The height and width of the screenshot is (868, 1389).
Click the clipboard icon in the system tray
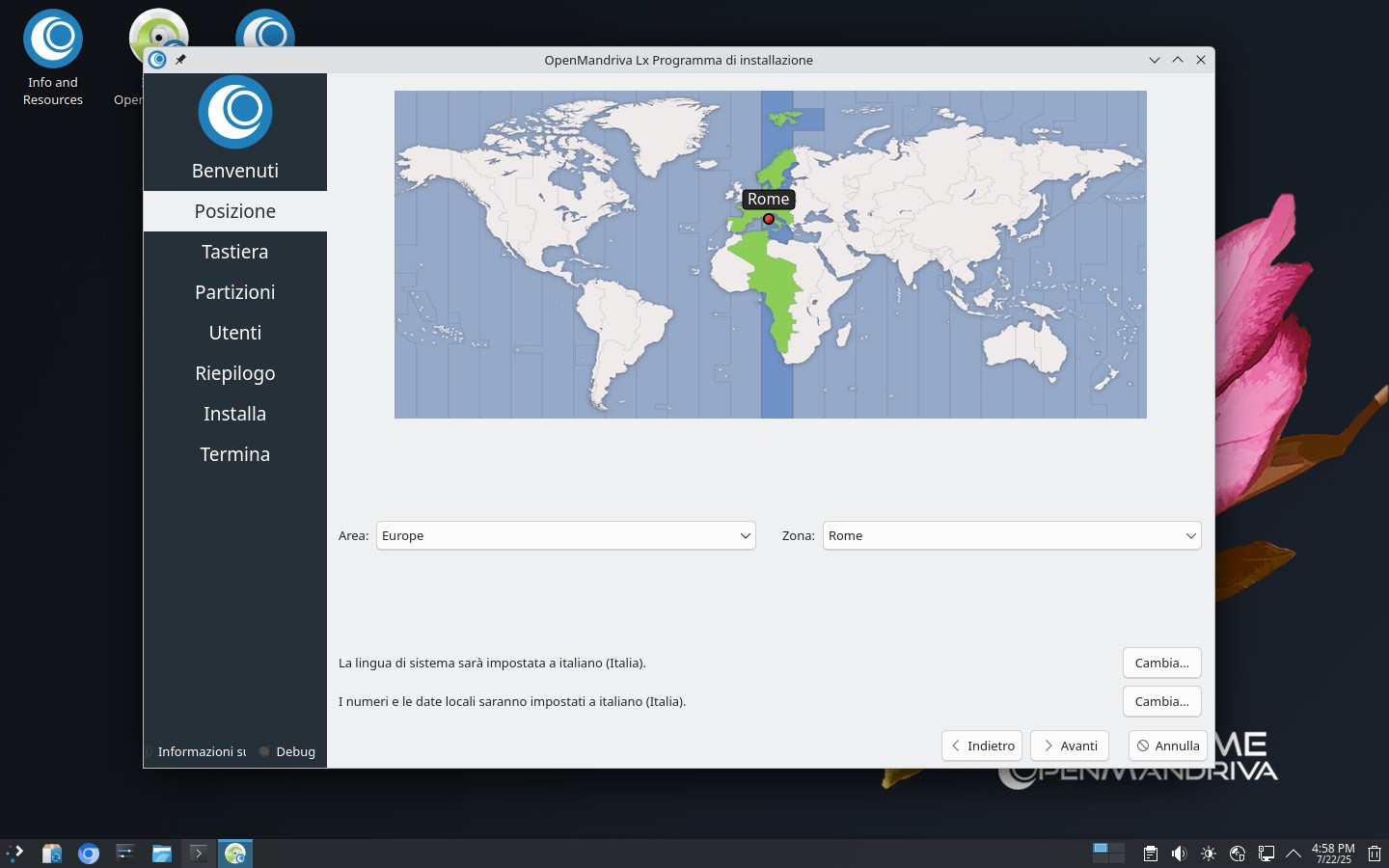click(x=1150, y=854)
